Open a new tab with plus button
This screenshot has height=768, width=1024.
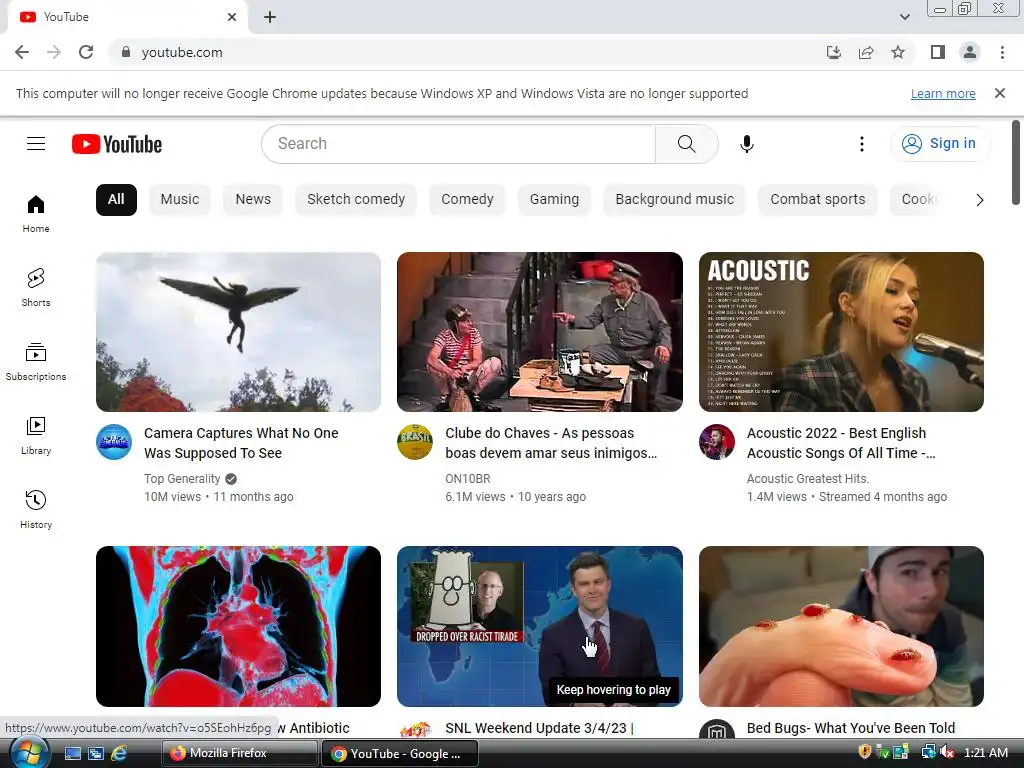click(x=270, y=17)
